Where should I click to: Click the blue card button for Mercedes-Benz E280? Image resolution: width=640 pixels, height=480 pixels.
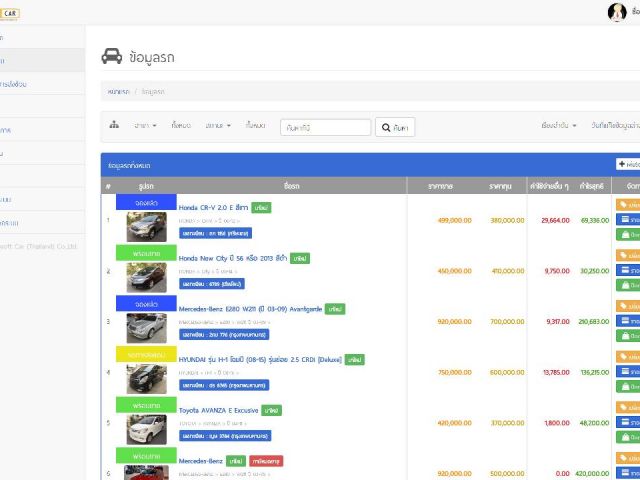coord(628,321)
